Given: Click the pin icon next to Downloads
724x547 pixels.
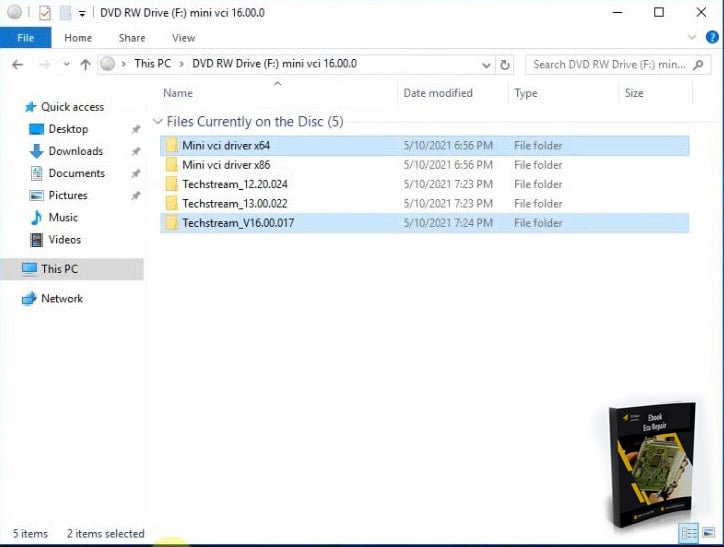Looking at the screenshot, I should pyautogui.click(x=136, y=151).
